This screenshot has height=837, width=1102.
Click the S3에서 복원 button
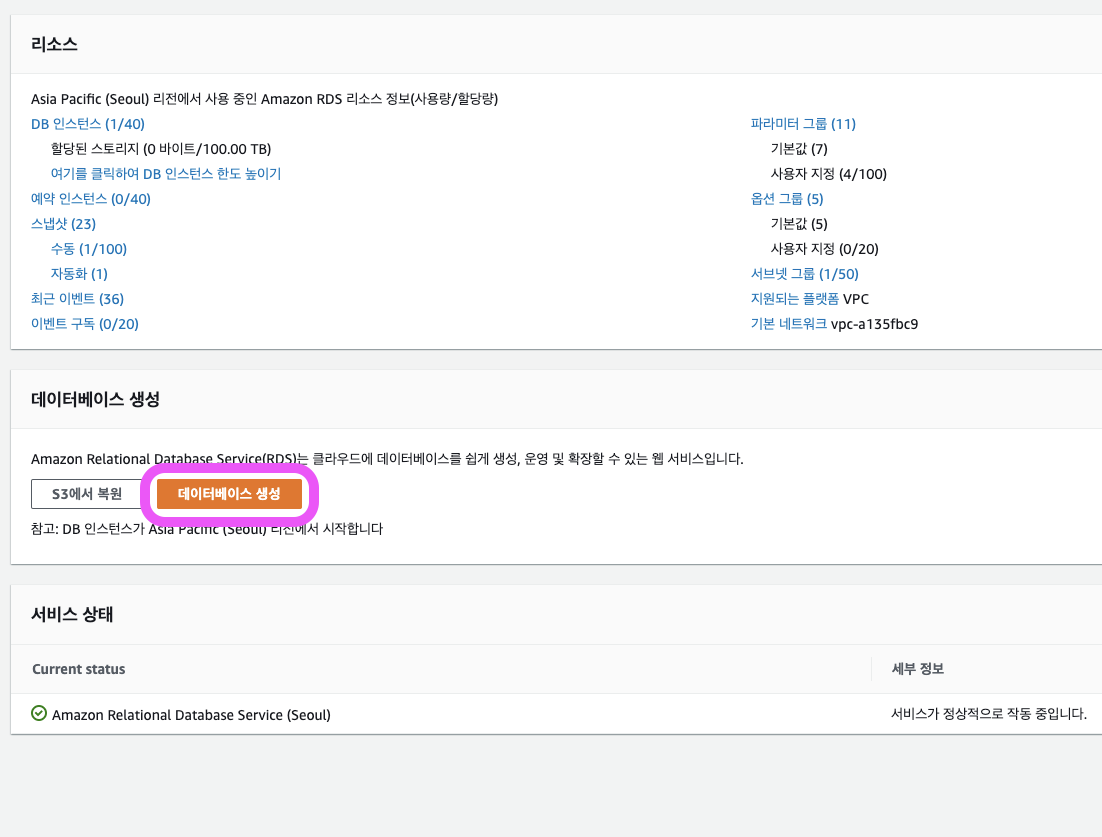pyautogui.click(x=87, y=494)
